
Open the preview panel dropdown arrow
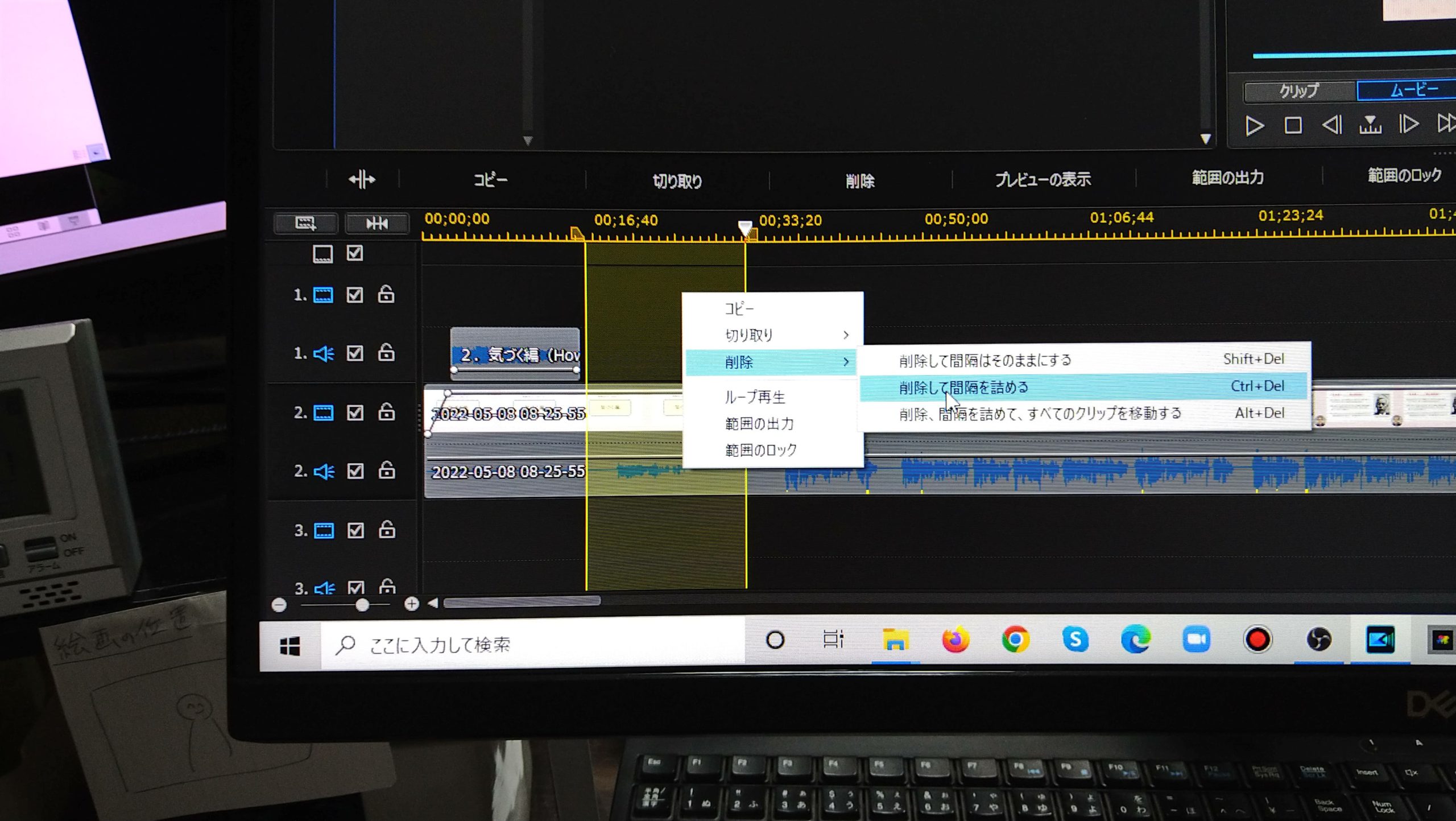pyautogui.click(x=1205, y=139)
